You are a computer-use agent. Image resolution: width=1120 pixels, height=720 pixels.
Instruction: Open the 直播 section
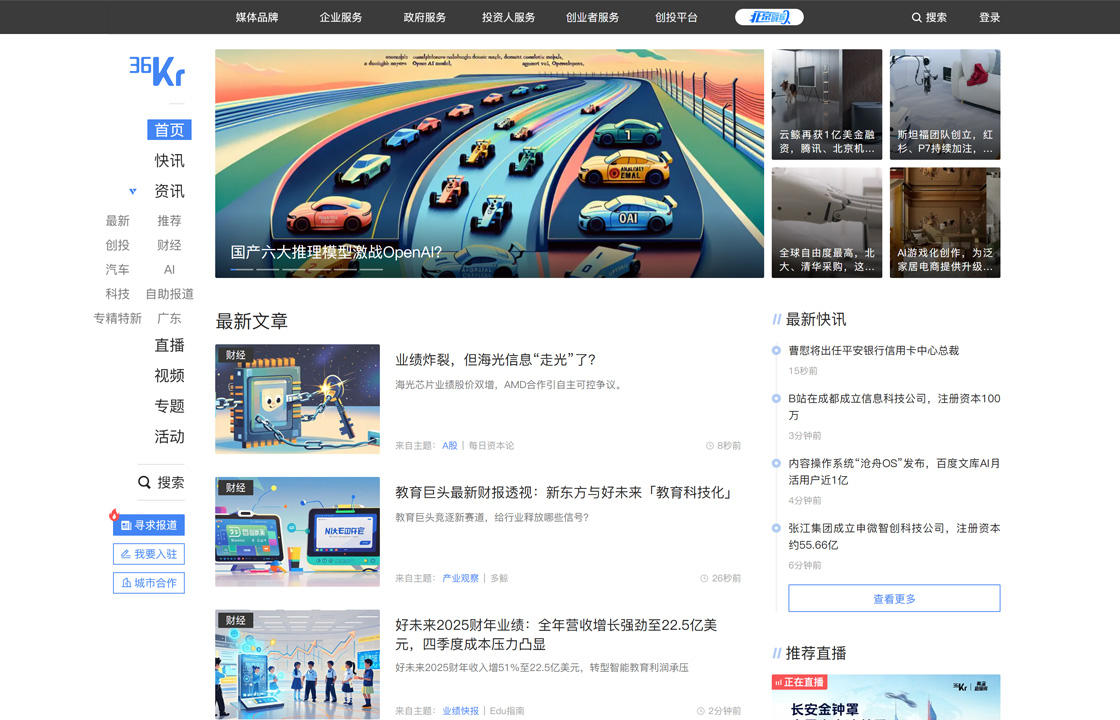point(169,345)
